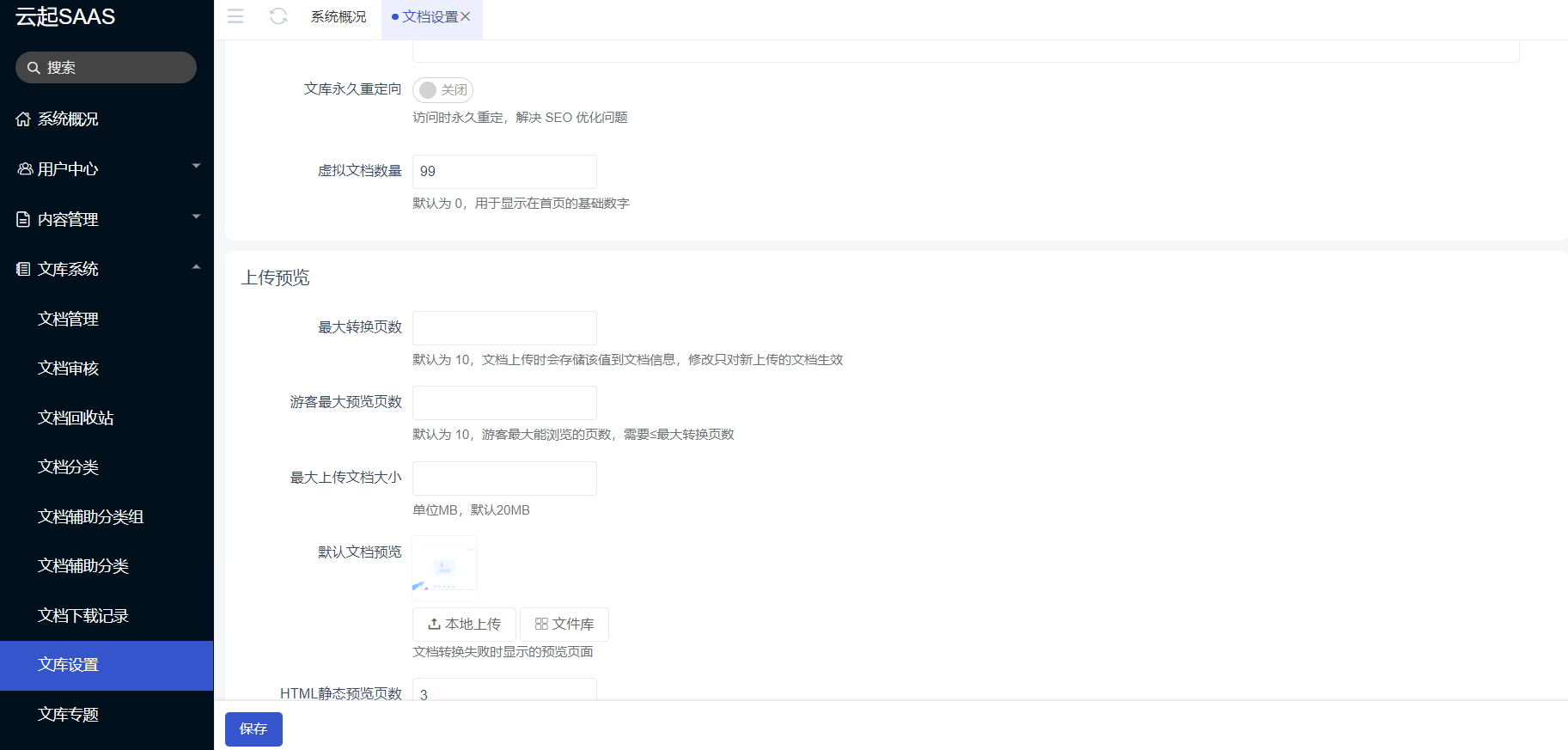Click the 文库系统 library icon
Viewport: 1568px width, 750px height.
(23, 270)
